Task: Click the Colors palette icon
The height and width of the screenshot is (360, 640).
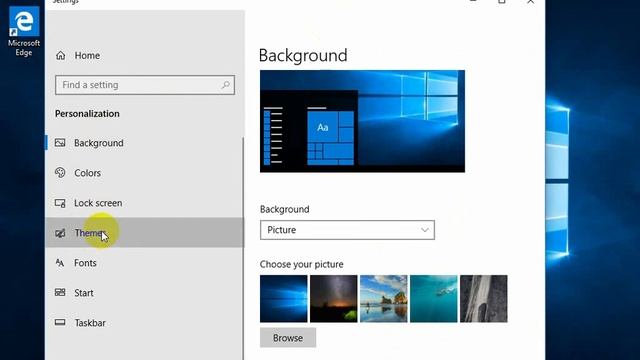Action: pyautogui.click(x=60, y=173)
